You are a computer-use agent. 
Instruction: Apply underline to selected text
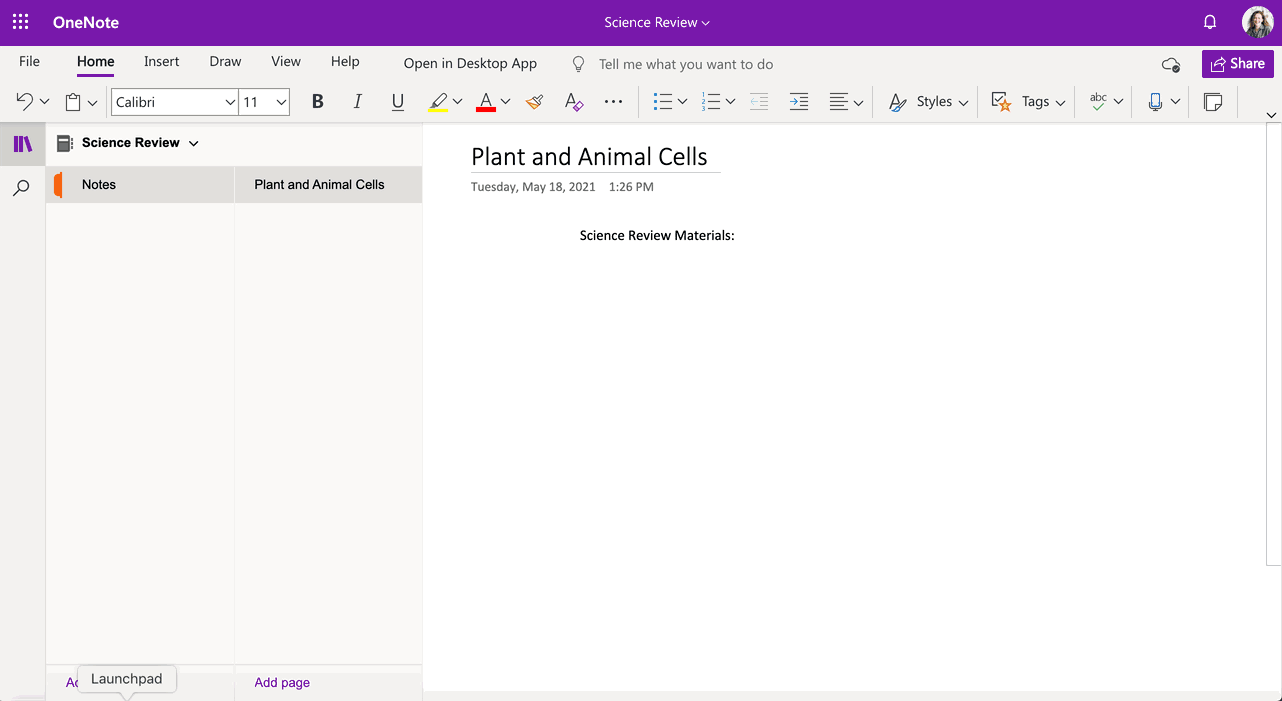397,101
